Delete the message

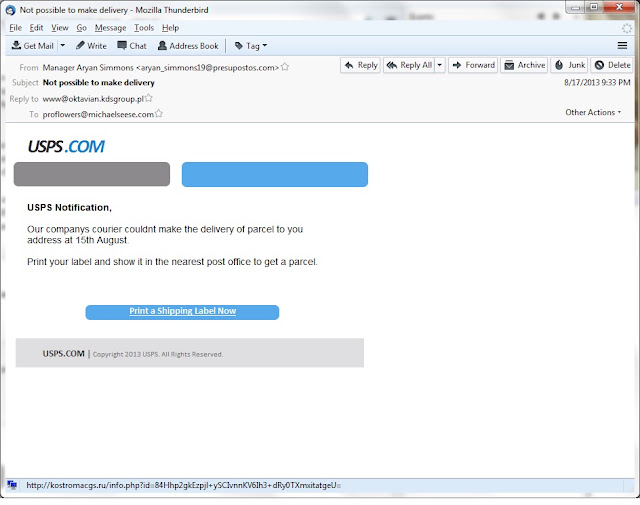point(612,65)
